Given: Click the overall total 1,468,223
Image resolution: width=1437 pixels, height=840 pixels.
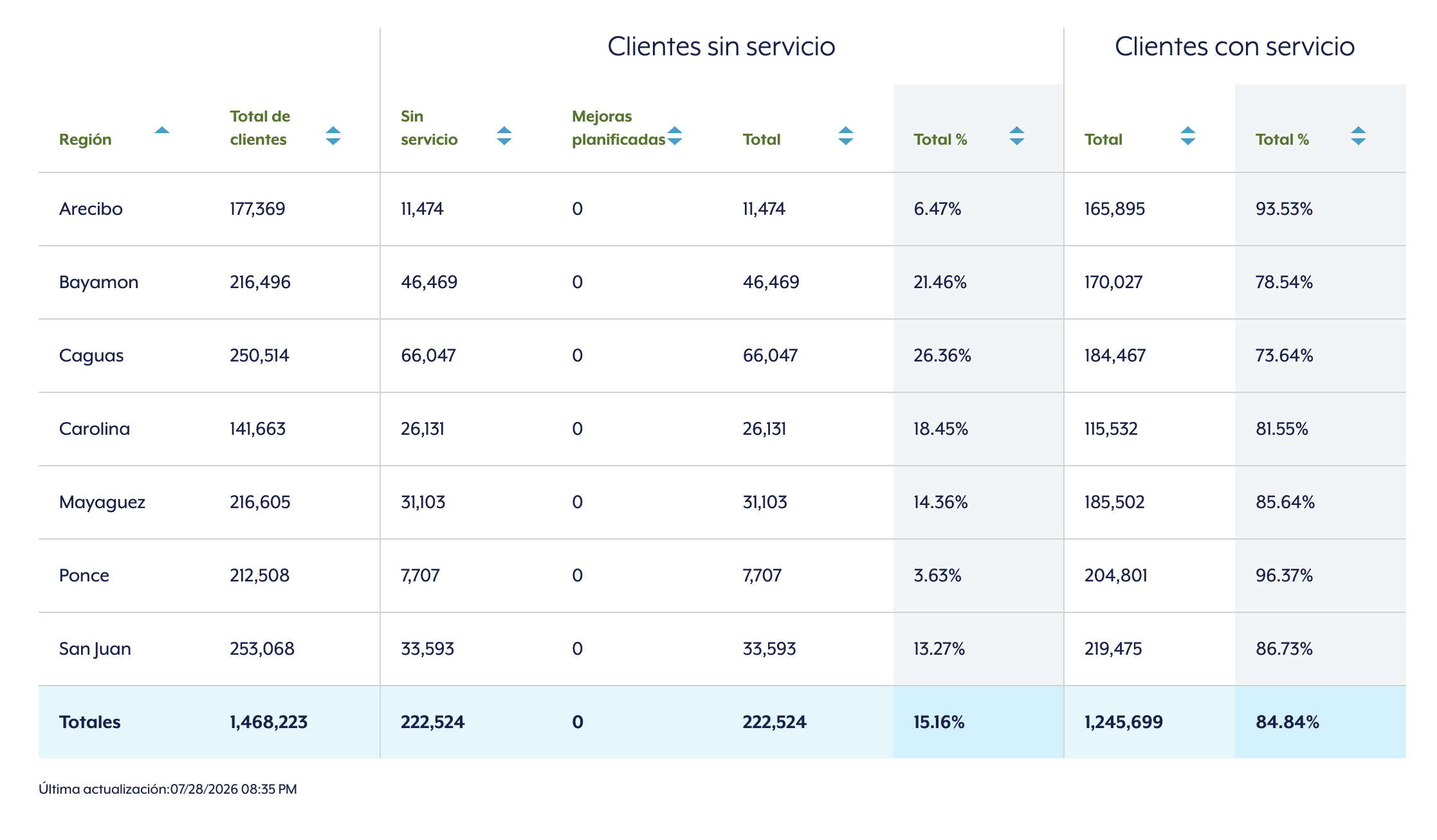Looking at the screenshot, I should 269,722.
